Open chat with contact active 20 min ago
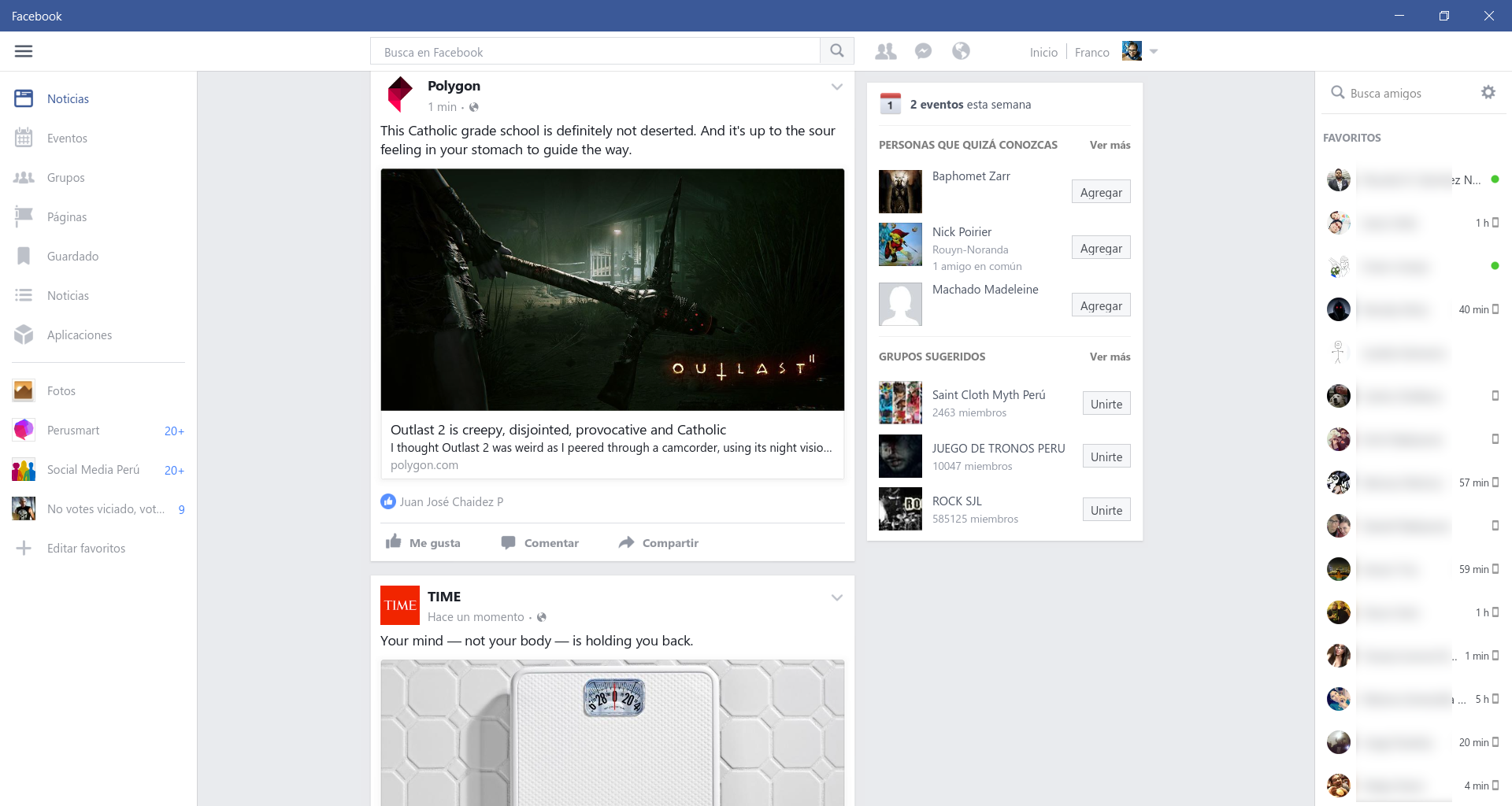Image resolution: width=1512 pixels, height=806 pixels. [1412, 742]
